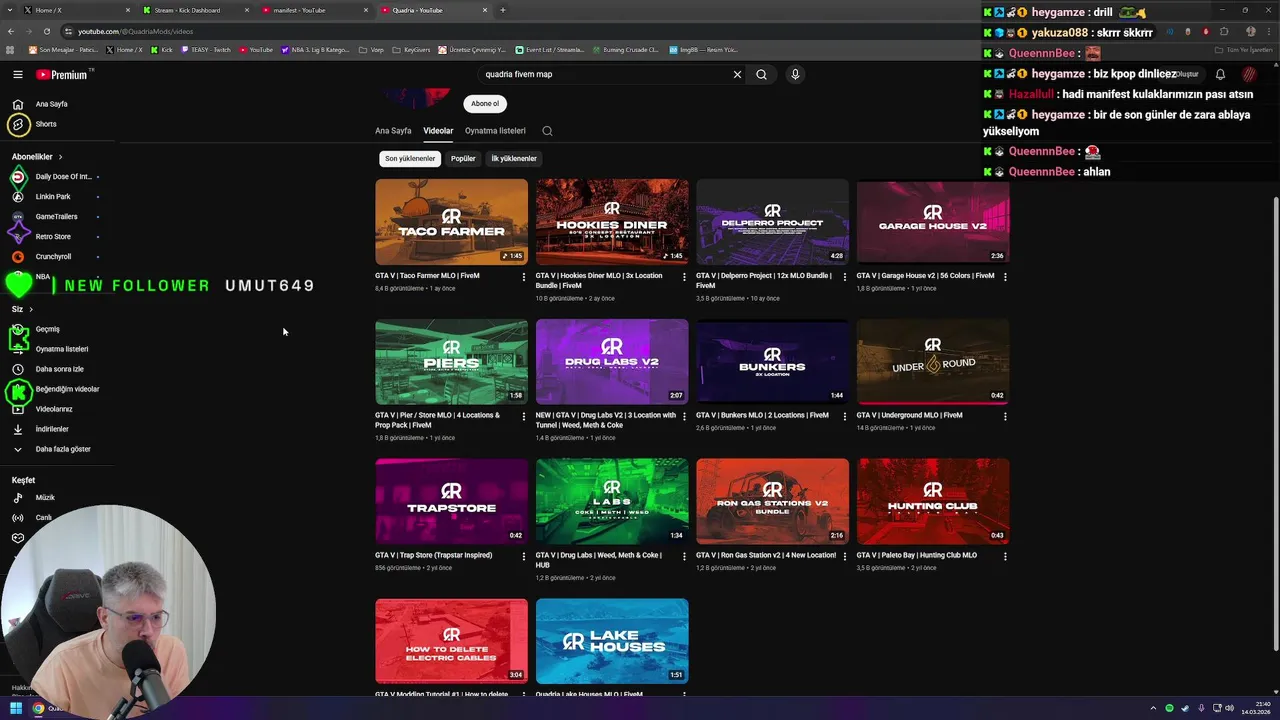This screenshot has width=1280, height=720.
Task: Open the Chrome three-dot menu
Action: coord(1268,31)
